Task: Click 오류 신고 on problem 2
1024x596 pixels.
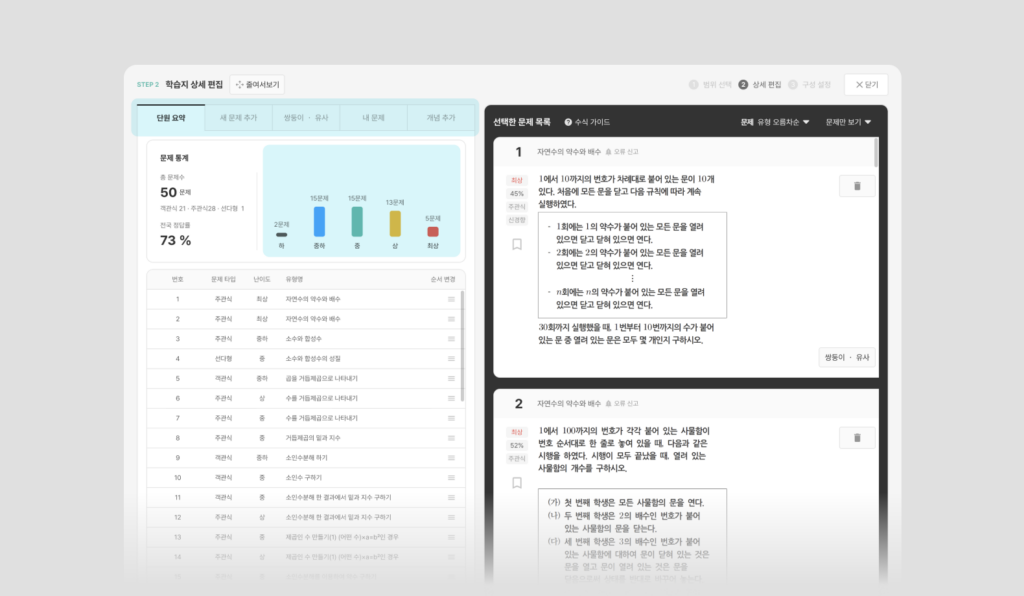Action: pos(622,403)
